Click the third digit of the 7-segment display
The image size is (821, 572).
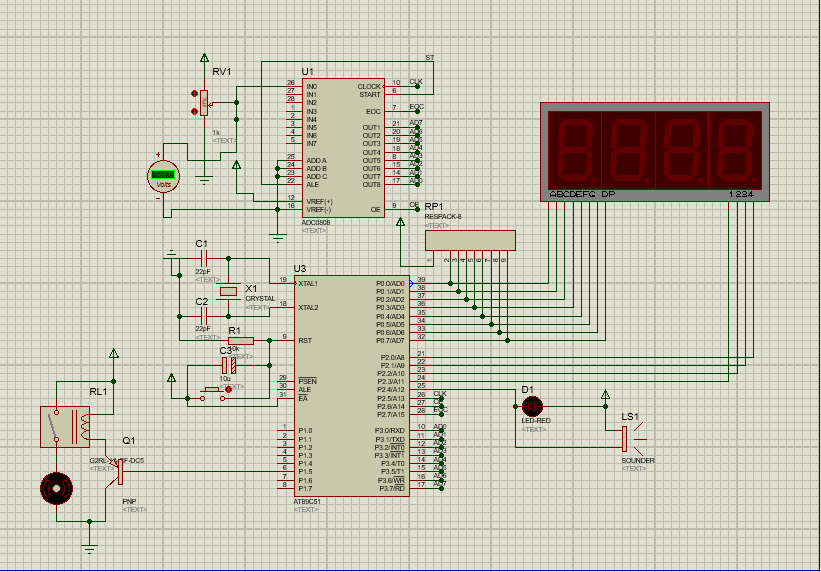[x=682, y=150]
